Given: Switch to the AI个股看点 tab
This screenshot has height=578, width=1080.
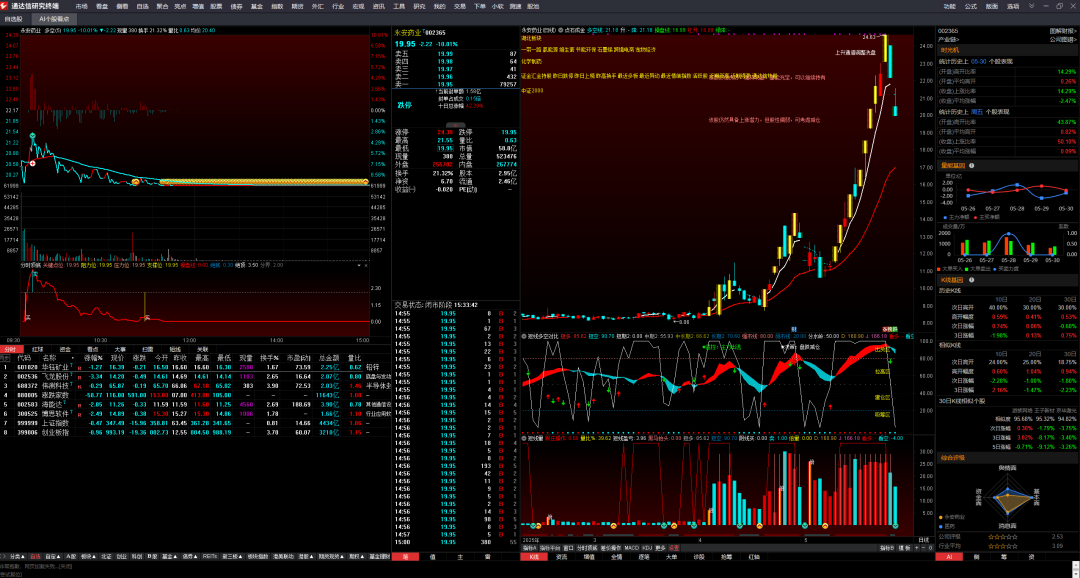Looking at the screenshot, I should pos(53,19).
